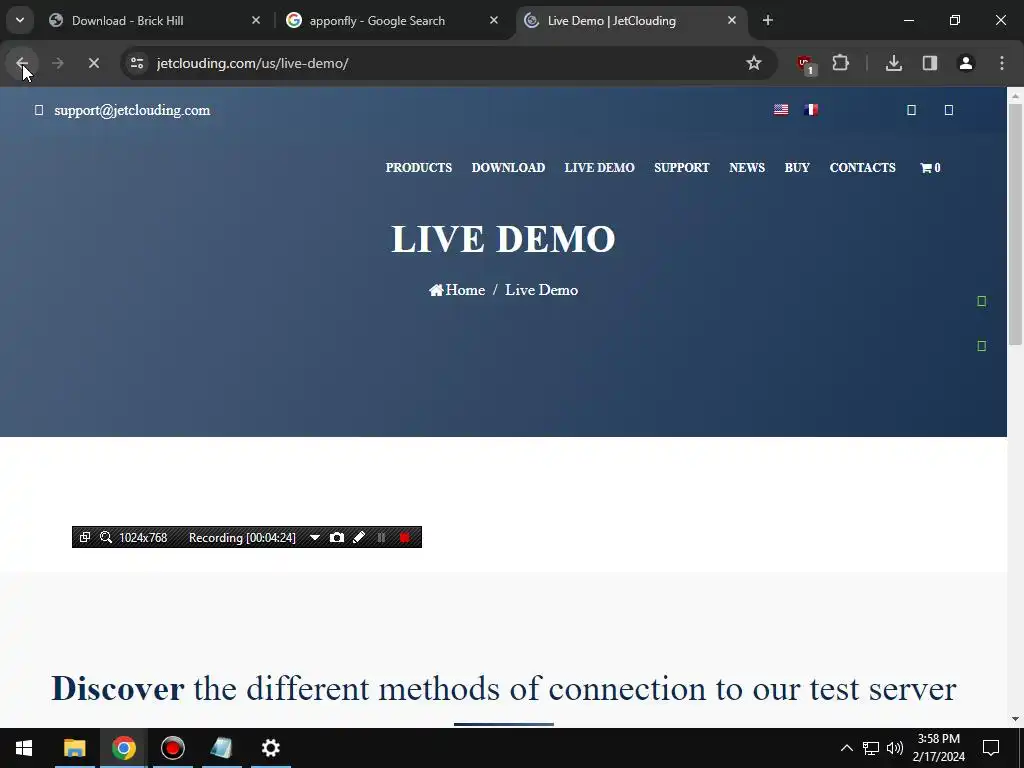
Task: Open the Settings gear in the taskbar
Action: (x=270, y=748)
